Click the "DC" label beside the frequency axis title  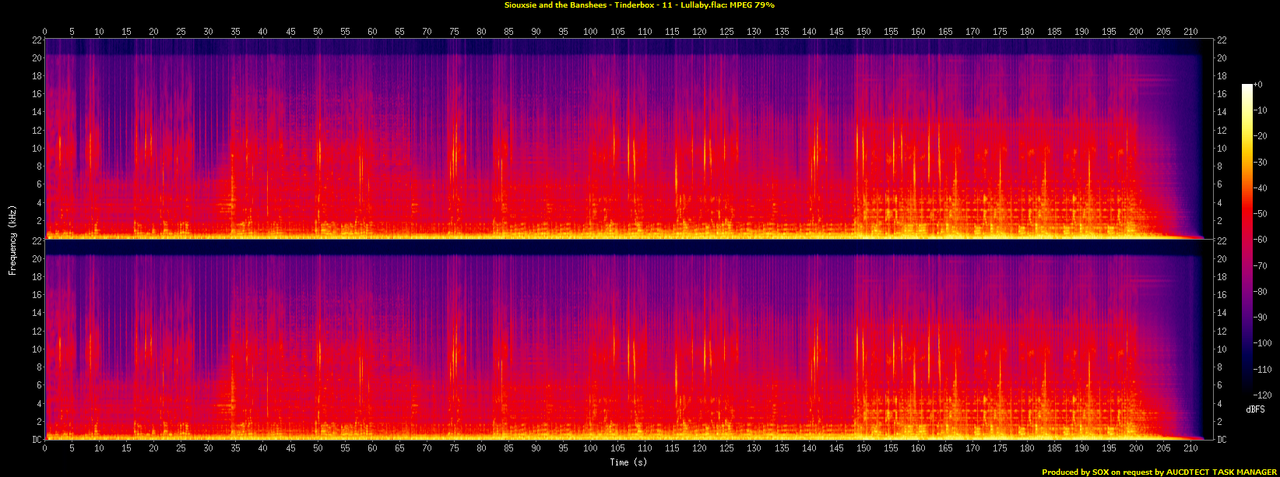36,440
